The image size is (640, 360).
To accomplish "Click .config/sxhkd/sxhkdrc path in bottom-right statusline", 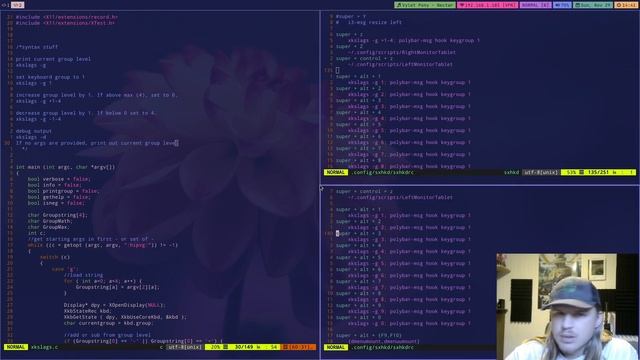I will click(382, 347).
